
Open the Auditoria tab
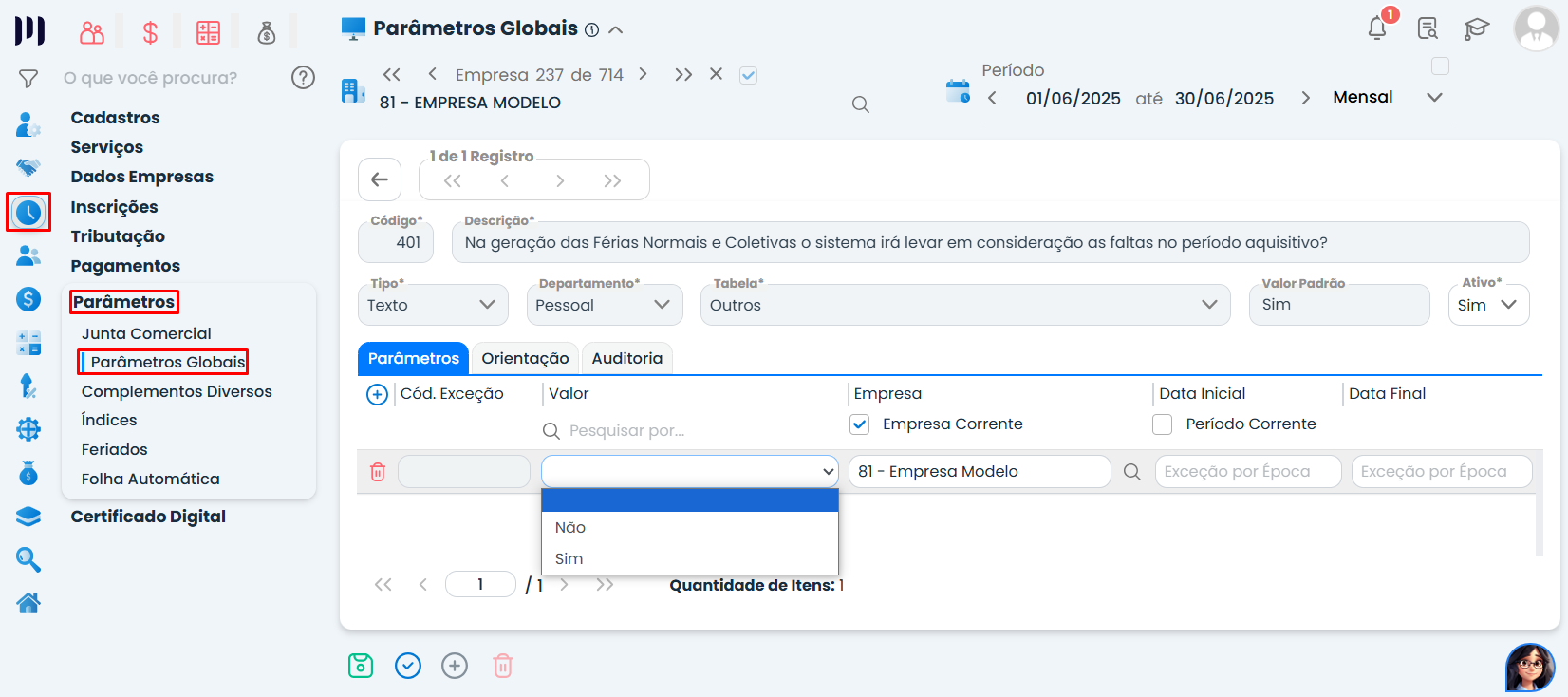(x=626, y=358)
